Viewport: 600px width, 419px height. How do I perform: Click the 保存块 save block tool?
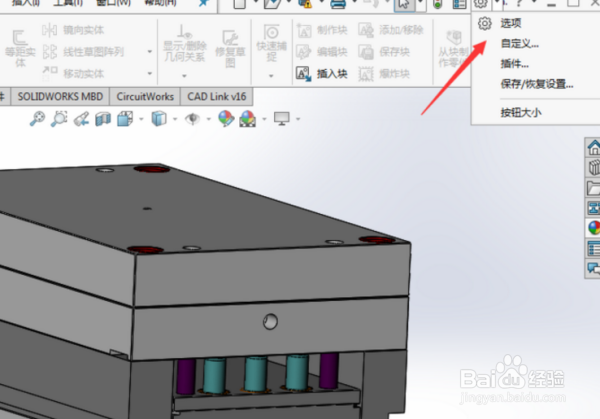(x=384, y=52)
